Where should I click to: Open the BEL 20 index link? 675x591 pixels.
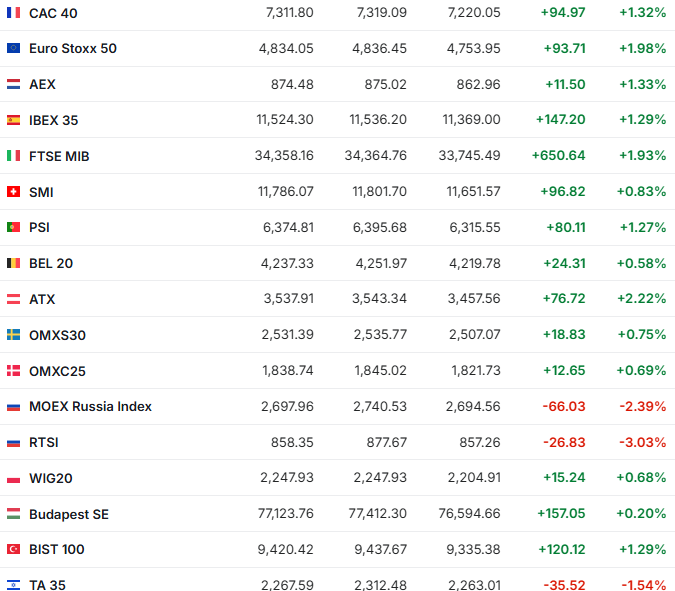point(51,263)
